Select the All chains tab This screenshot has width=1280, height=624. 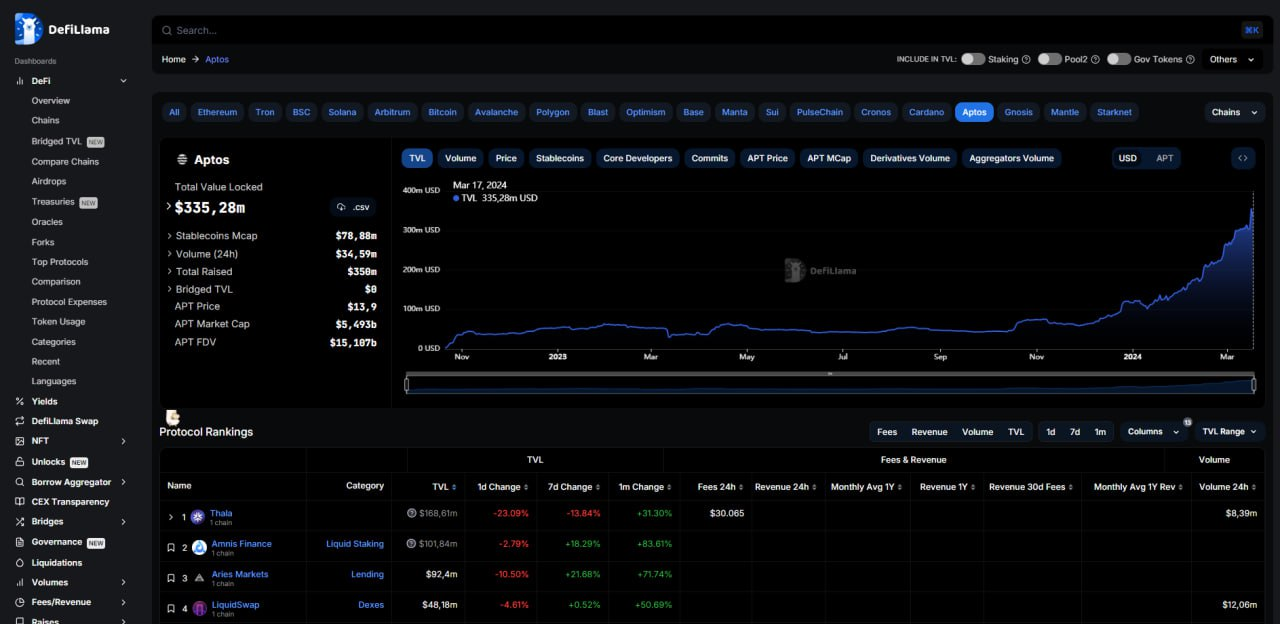pos(174,112)
